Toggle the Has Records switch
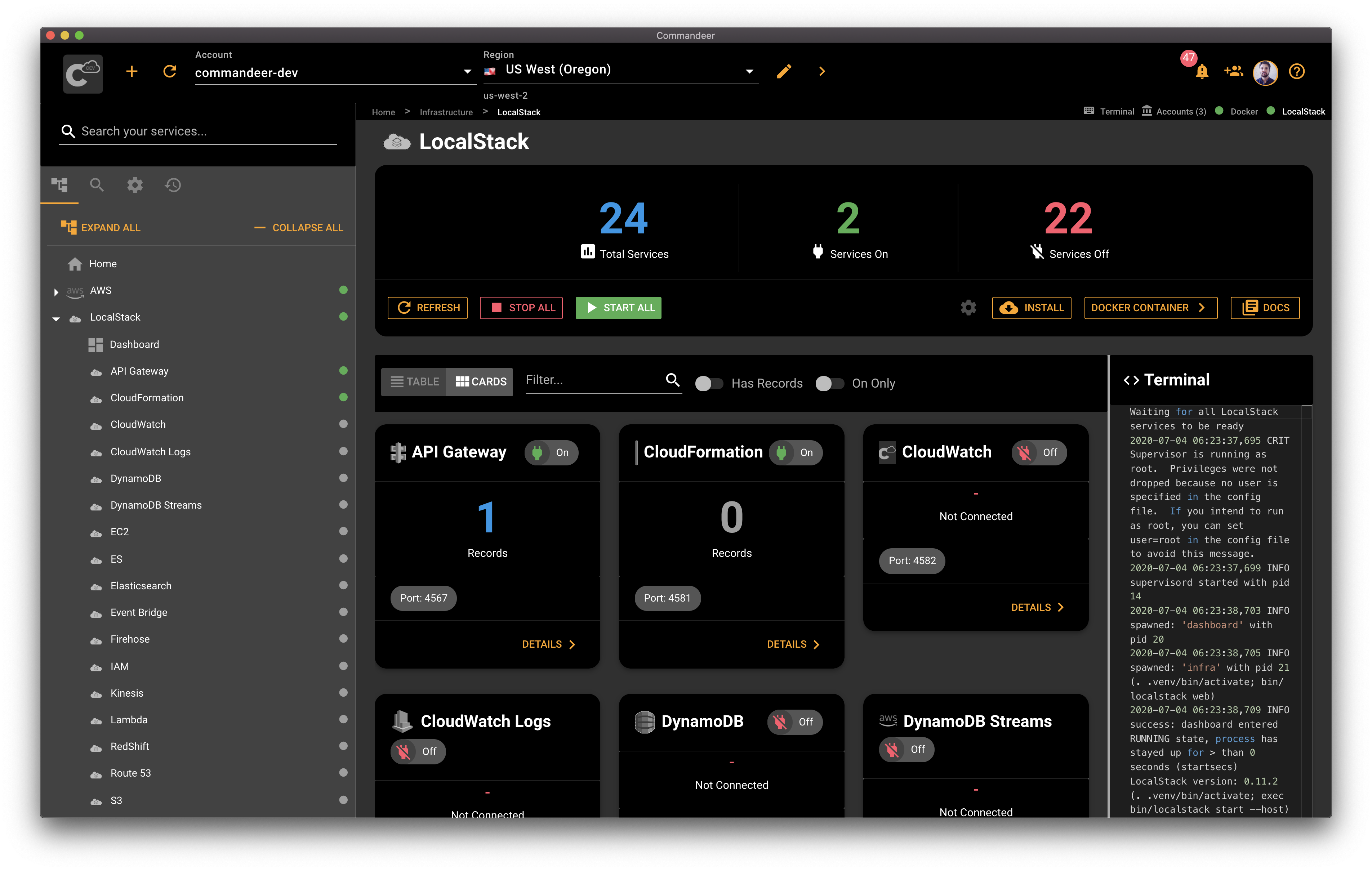 709,383
